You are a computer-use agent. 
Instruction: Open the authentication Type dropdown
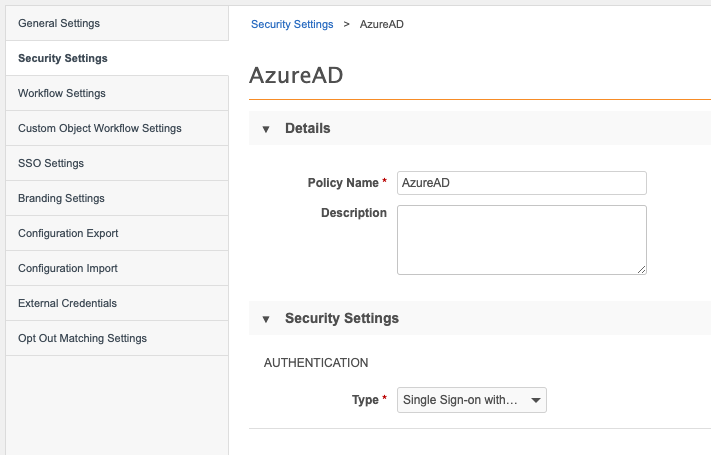[472, 400]
